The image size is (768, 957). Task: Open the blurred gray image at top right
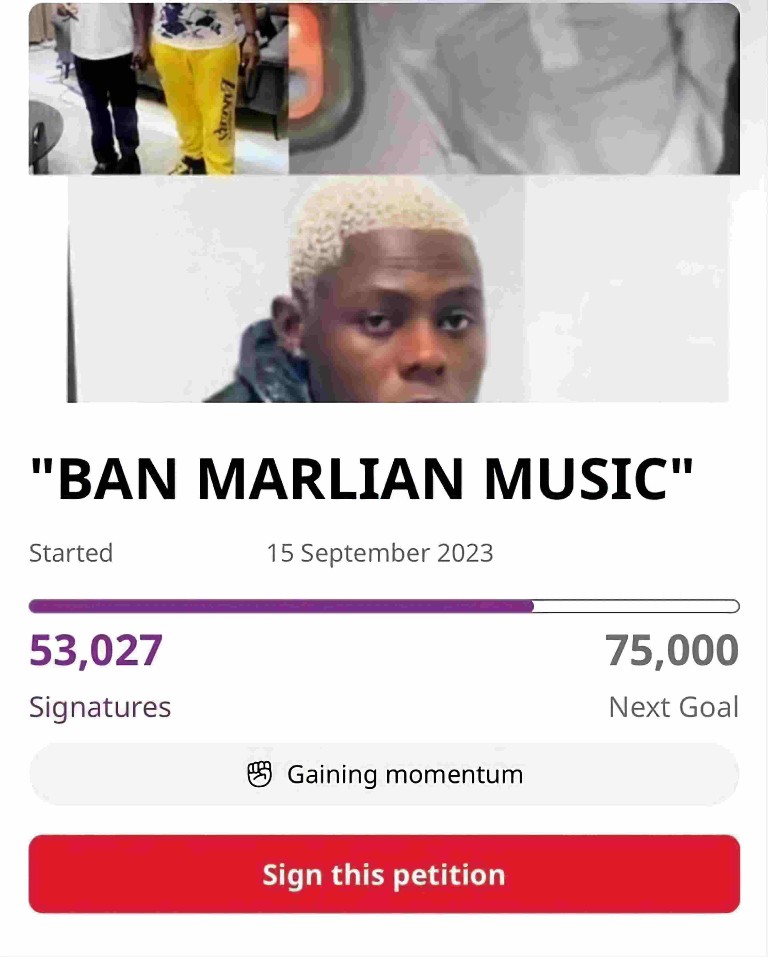coord(514,88)
